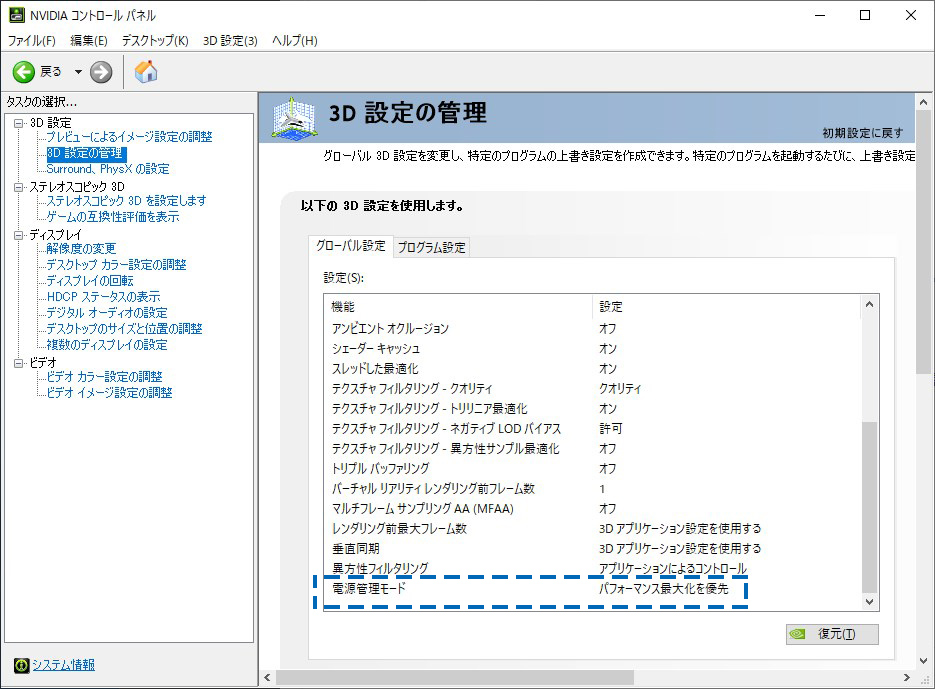Collapse the ビデオ tree node

18,363
